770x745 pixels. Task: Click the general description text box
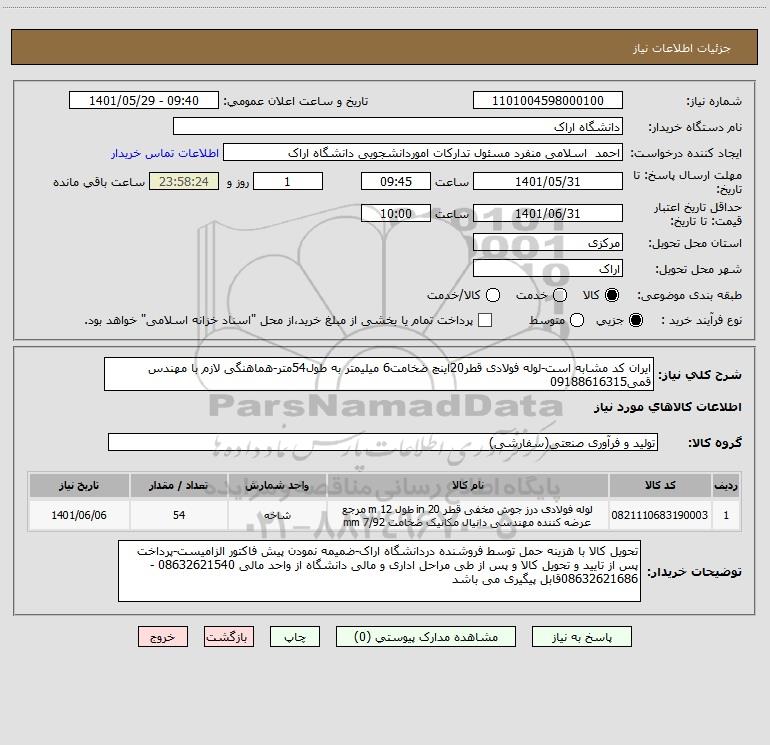[379, 375]
